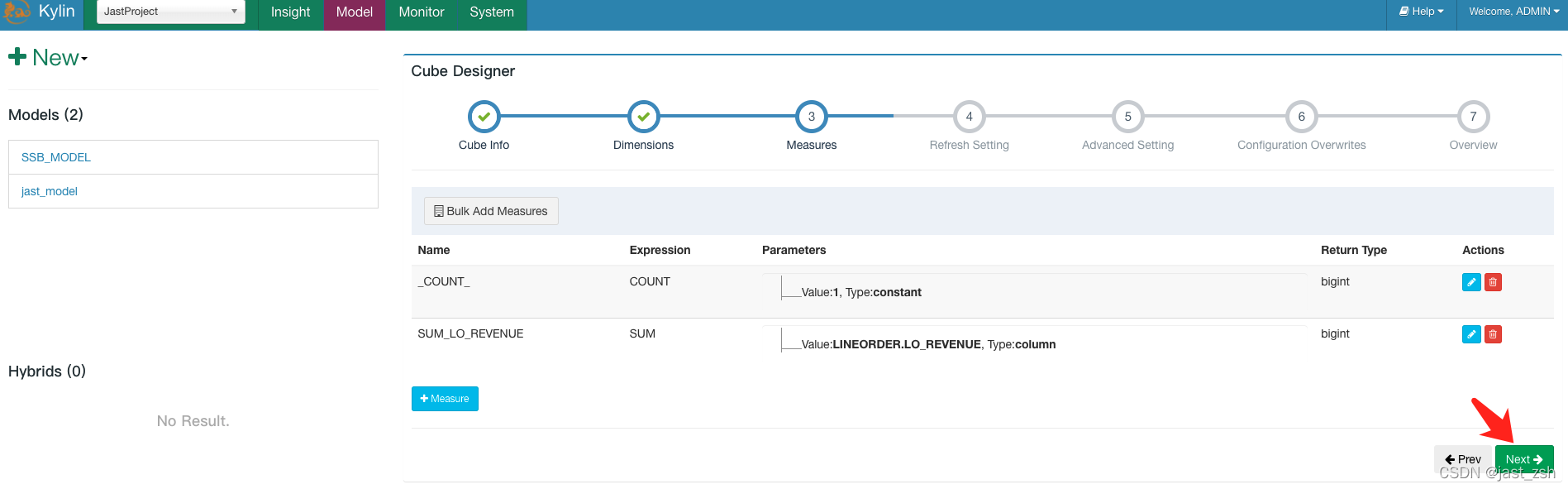Click the Hybrids (0) heading
Screen dimensions: 1568x489
click(47, 372)
